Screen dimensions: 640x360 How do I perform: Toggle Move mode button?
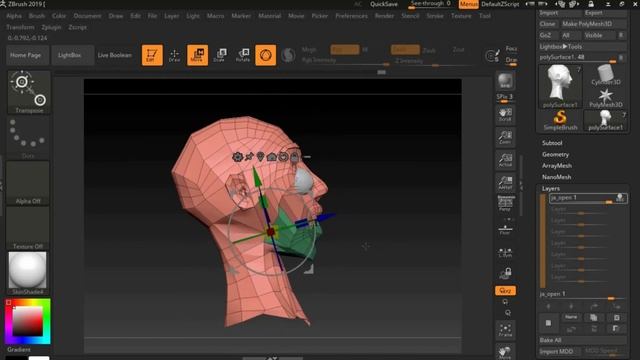point(198,55)
